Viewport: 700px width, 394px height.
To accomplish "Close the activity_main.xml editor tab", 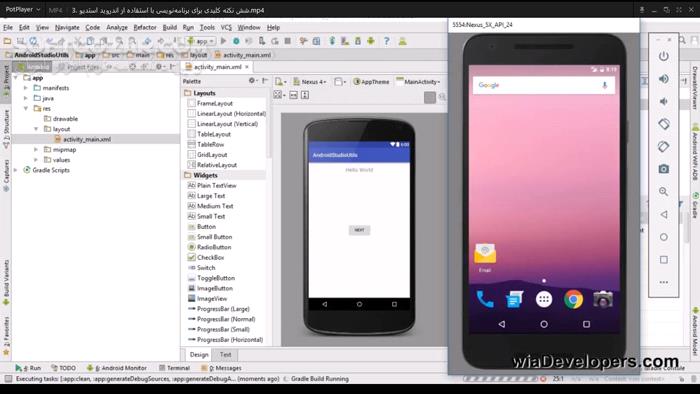I will pos(247,67).
